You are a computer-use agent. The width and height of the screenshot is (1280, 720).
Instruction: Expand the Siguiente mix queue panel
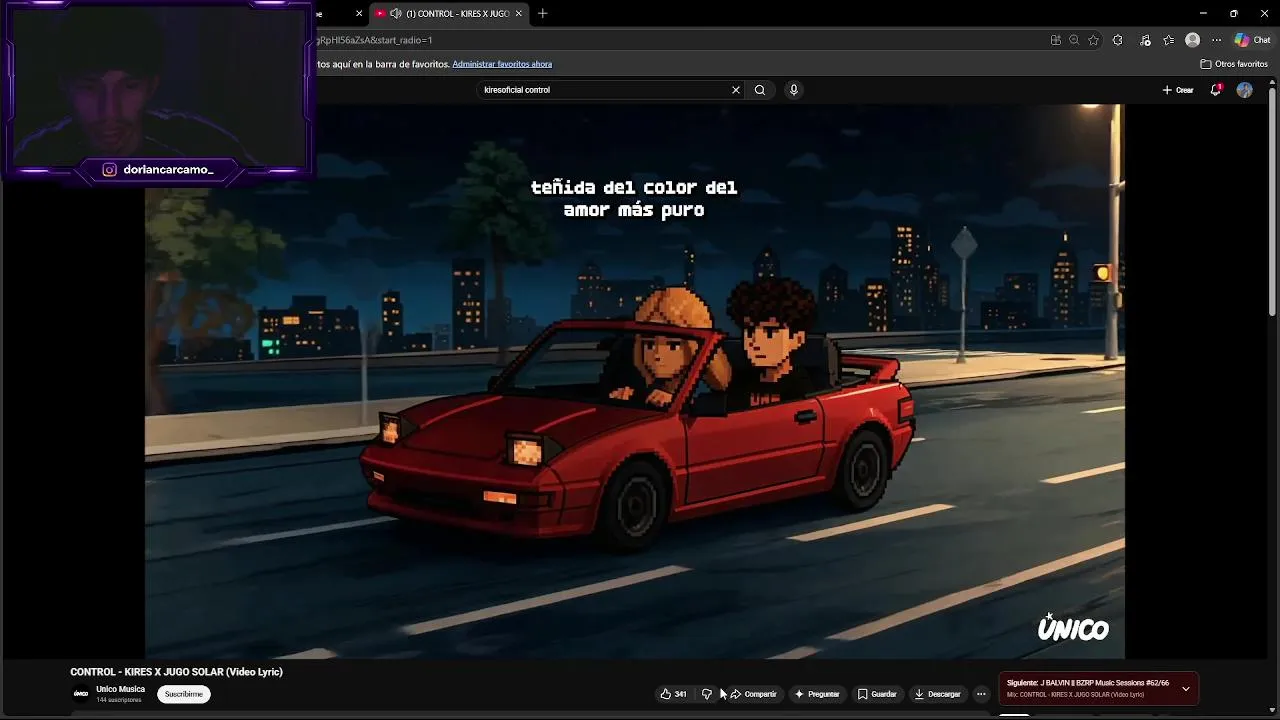point(1186,688)
